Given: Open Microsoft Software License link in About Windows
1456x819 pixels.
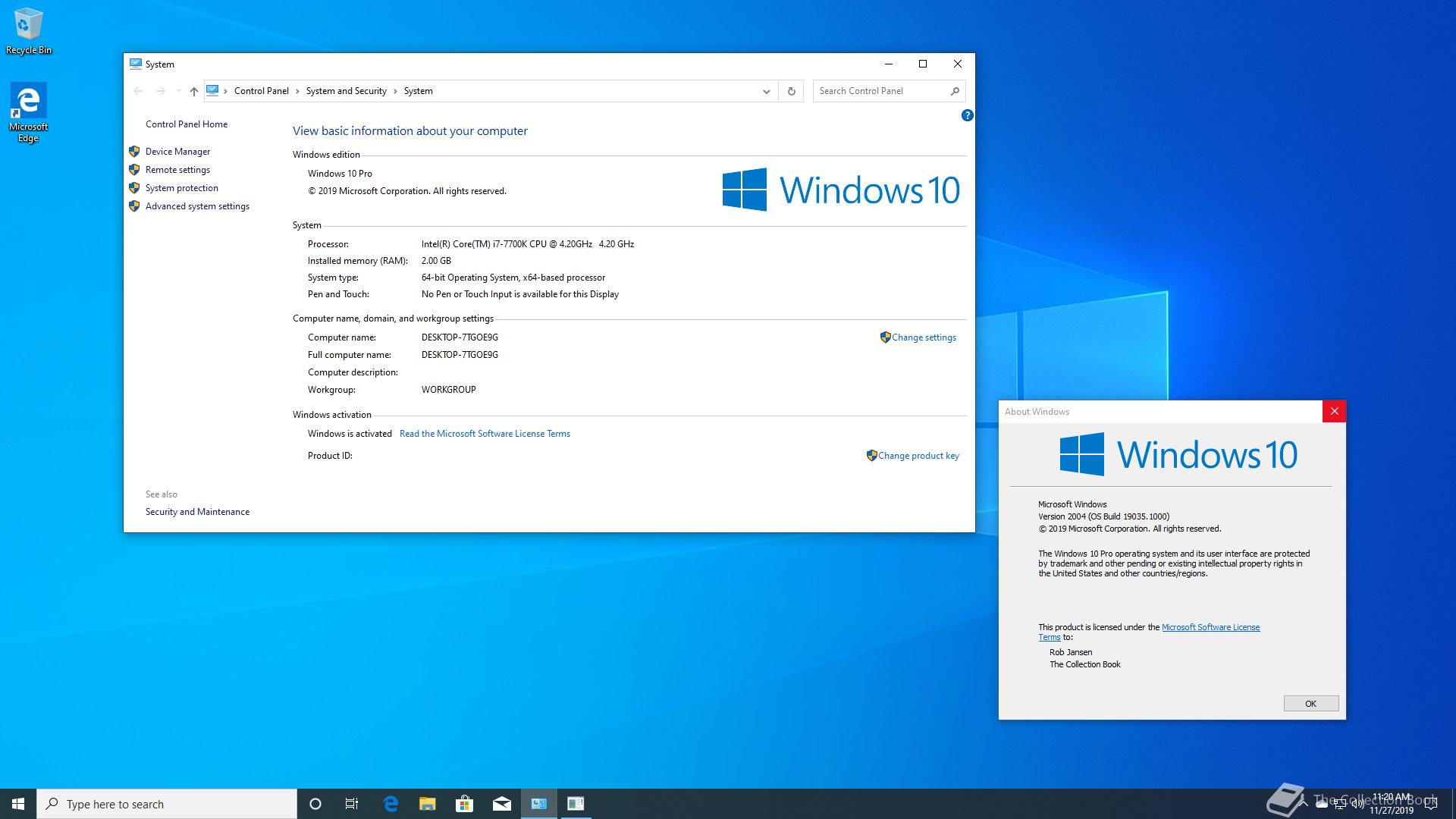Looking at the screenshot, I should 1210,627.
